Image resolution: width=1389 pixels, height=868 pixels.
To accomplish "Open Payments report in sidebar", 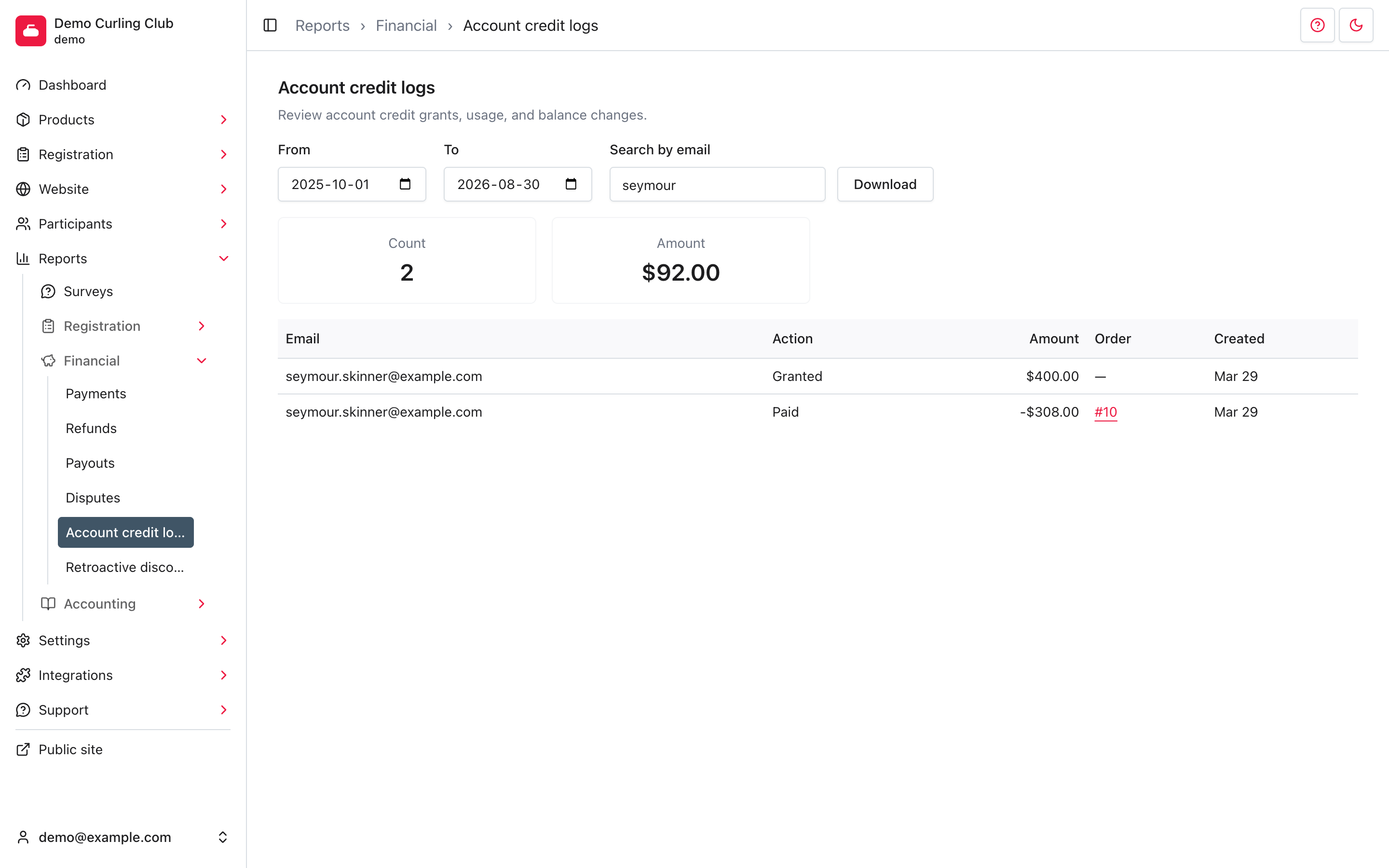I will click(96, 393).
